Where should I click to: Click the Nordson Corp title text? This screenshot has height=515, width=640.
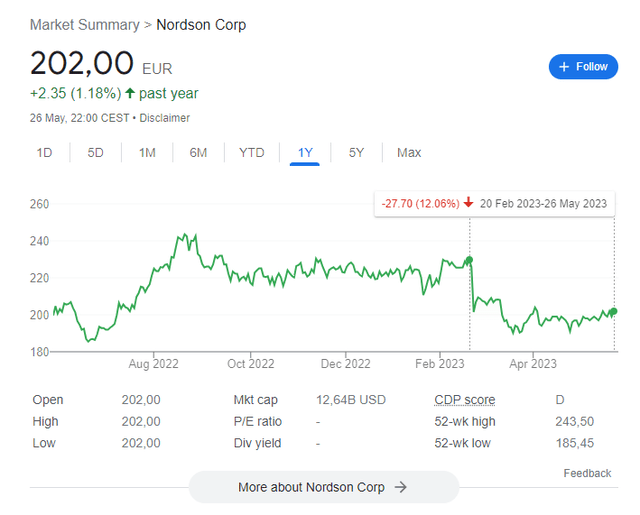click(201, 25)
